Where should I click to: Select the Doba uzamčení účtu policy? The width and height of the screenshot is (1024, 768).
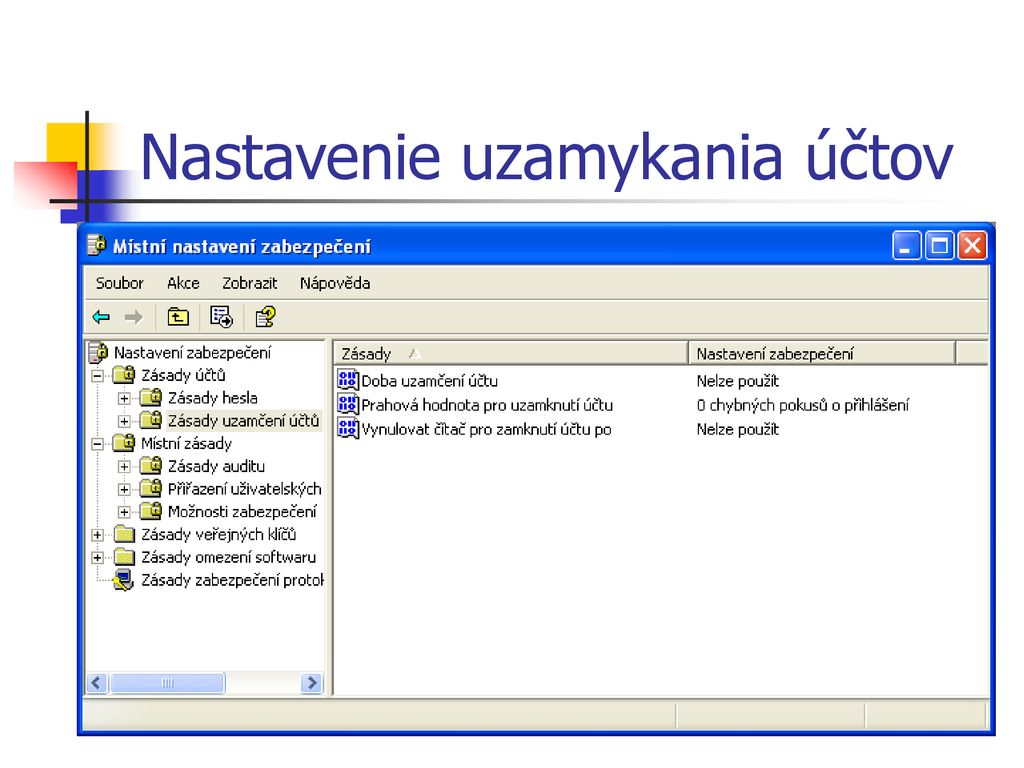point(429,381)
